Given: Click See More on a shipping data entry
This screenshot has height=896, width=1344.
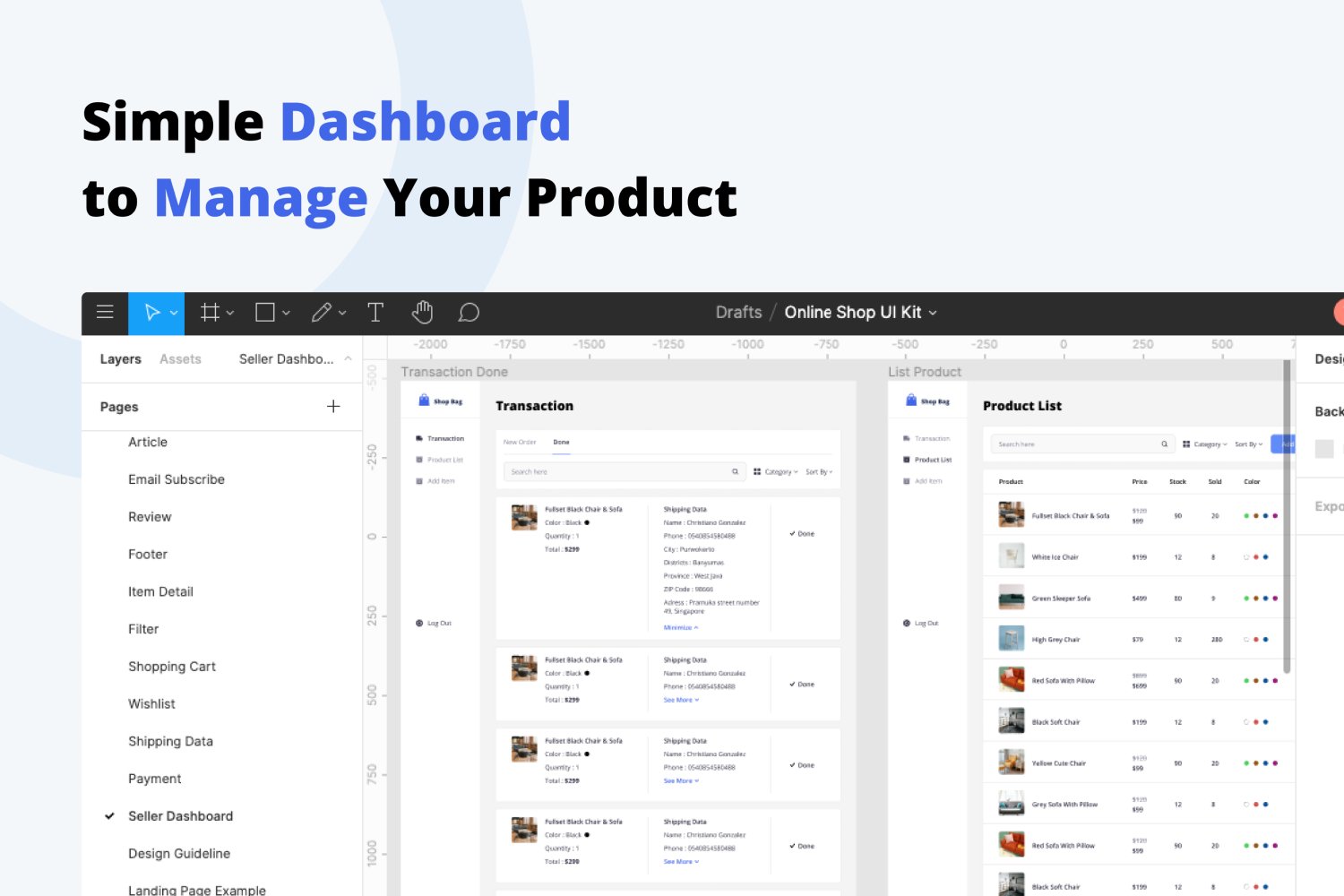Looking at the screenshot, I should click(x=680, y=699).
